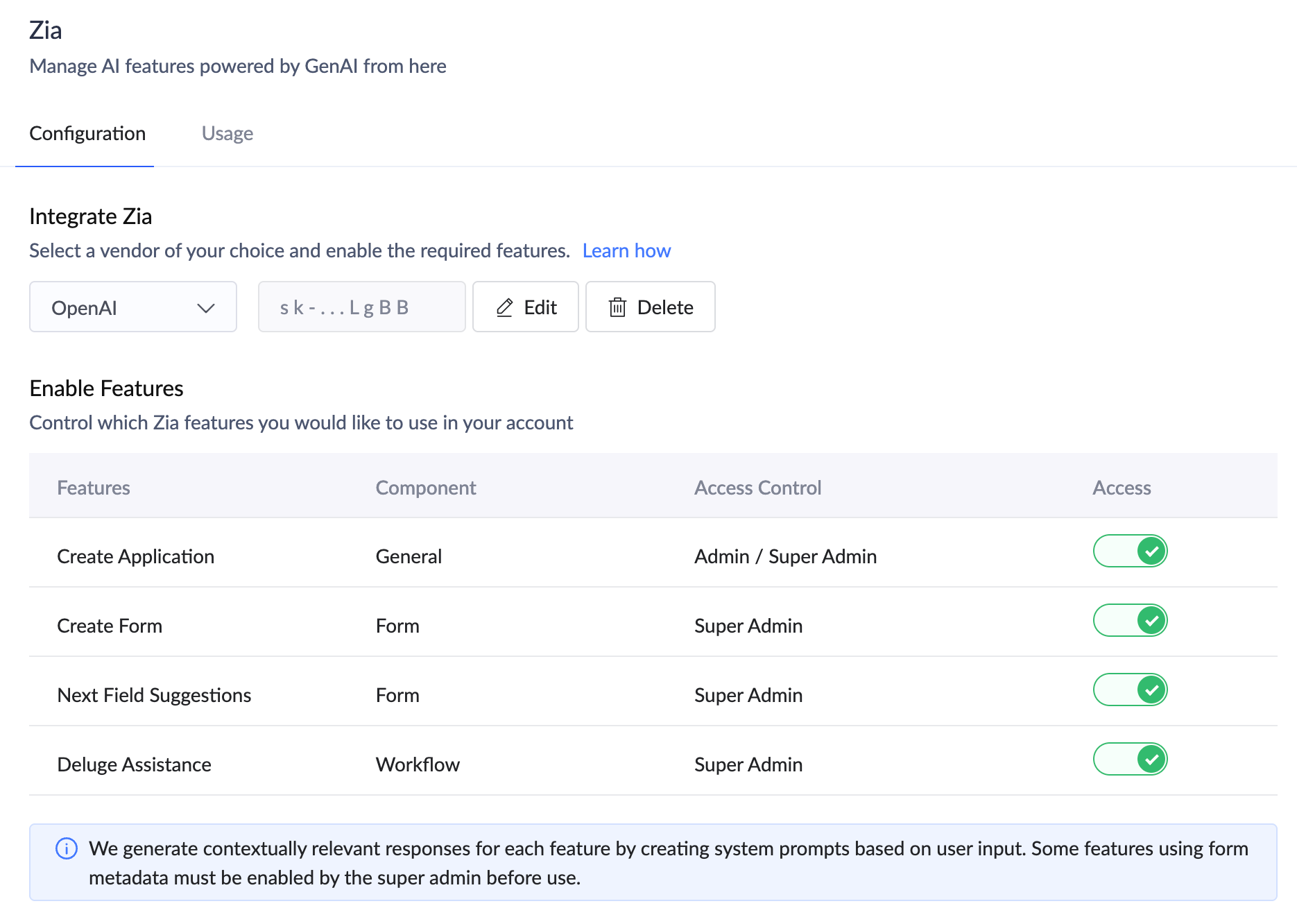Image resolution: width=1297 pixels, height=924 pixels.
Task: Select the Next Field Suggestions text
Action: point(154,695)
